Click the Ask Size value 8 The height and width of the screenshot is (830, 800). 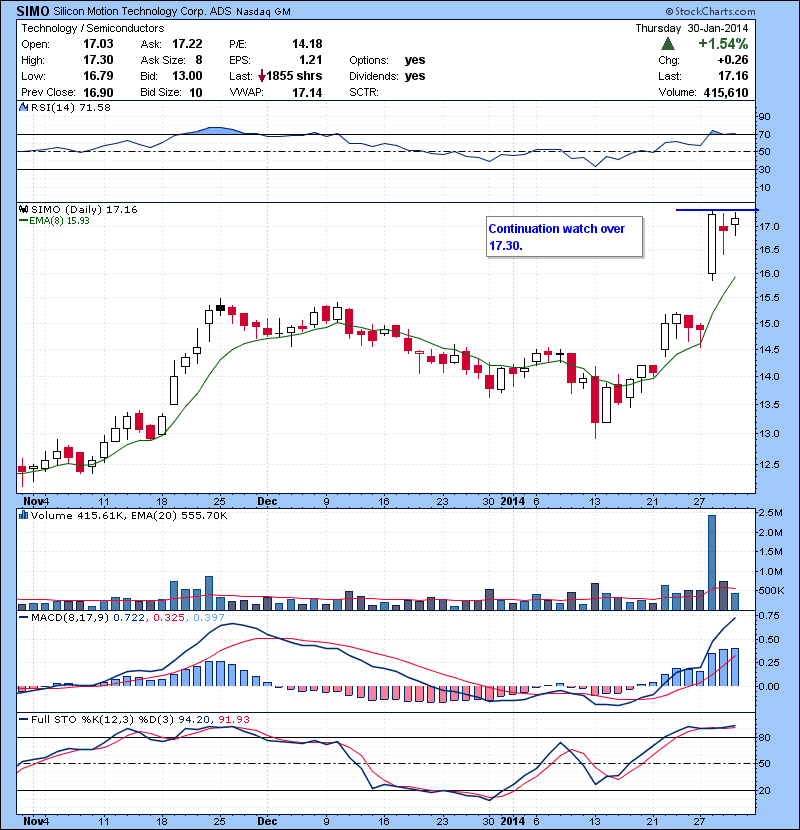(x=199, y=60)
